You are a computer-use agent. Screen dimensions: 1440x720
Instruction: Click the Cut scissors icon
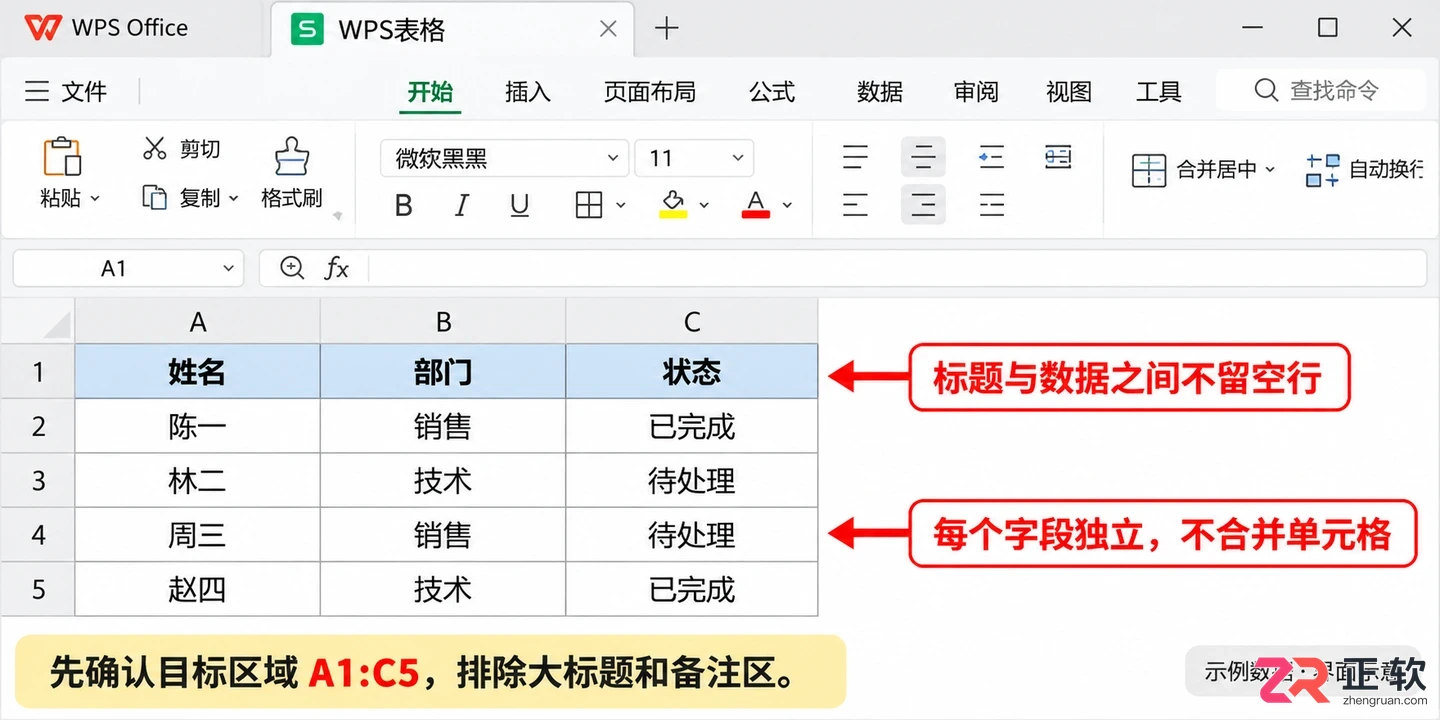(155, 149)
